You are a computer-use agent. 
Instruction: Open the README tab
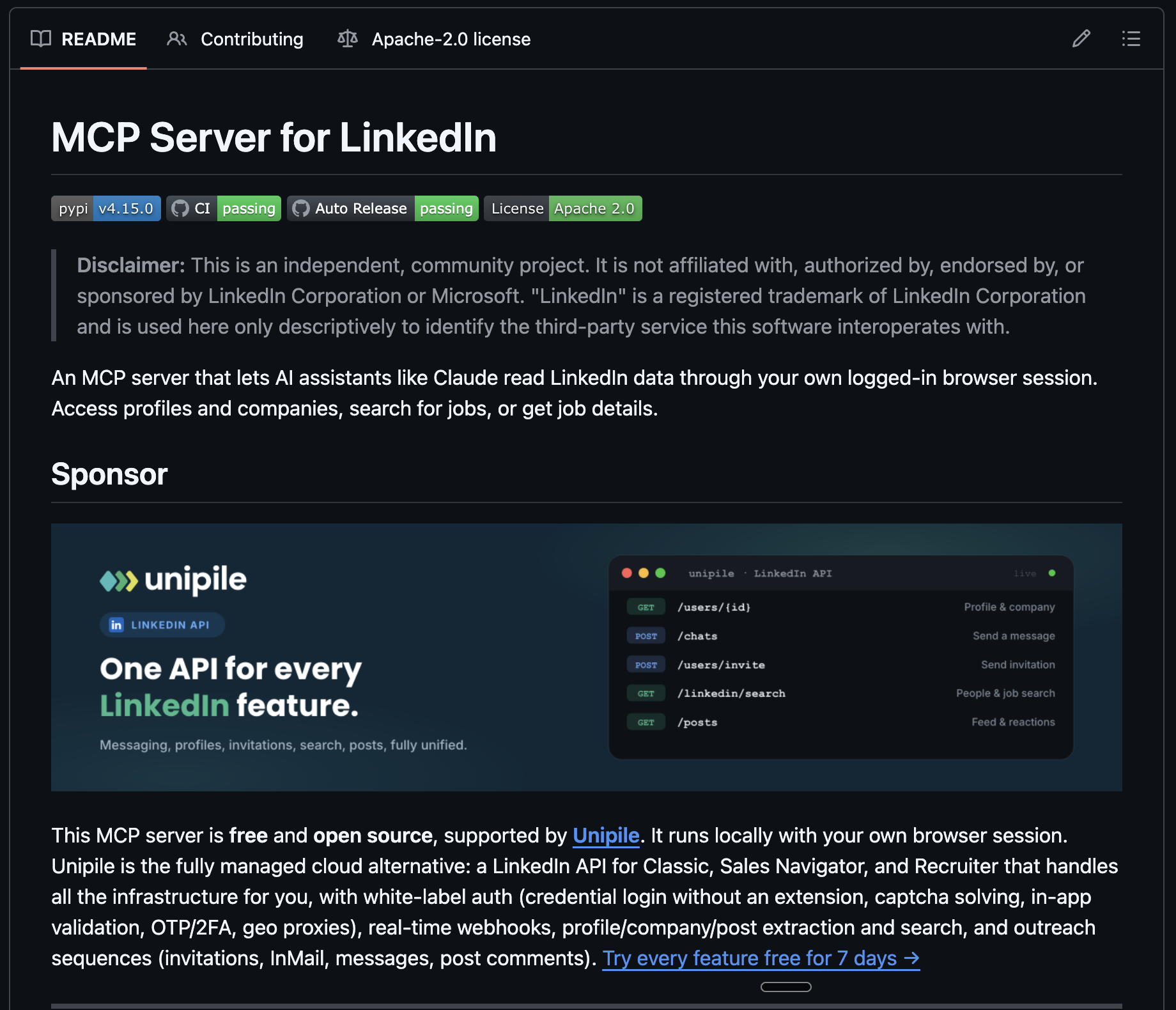(84, 39)
